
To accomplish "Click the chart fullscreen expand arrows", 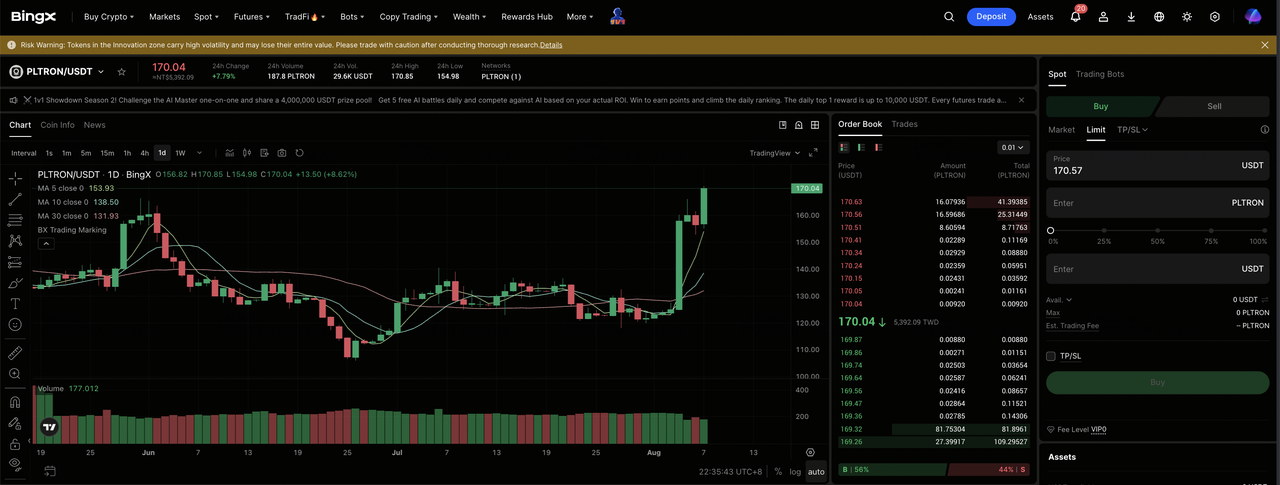I will pyautogui.click(x=813, y=153).
